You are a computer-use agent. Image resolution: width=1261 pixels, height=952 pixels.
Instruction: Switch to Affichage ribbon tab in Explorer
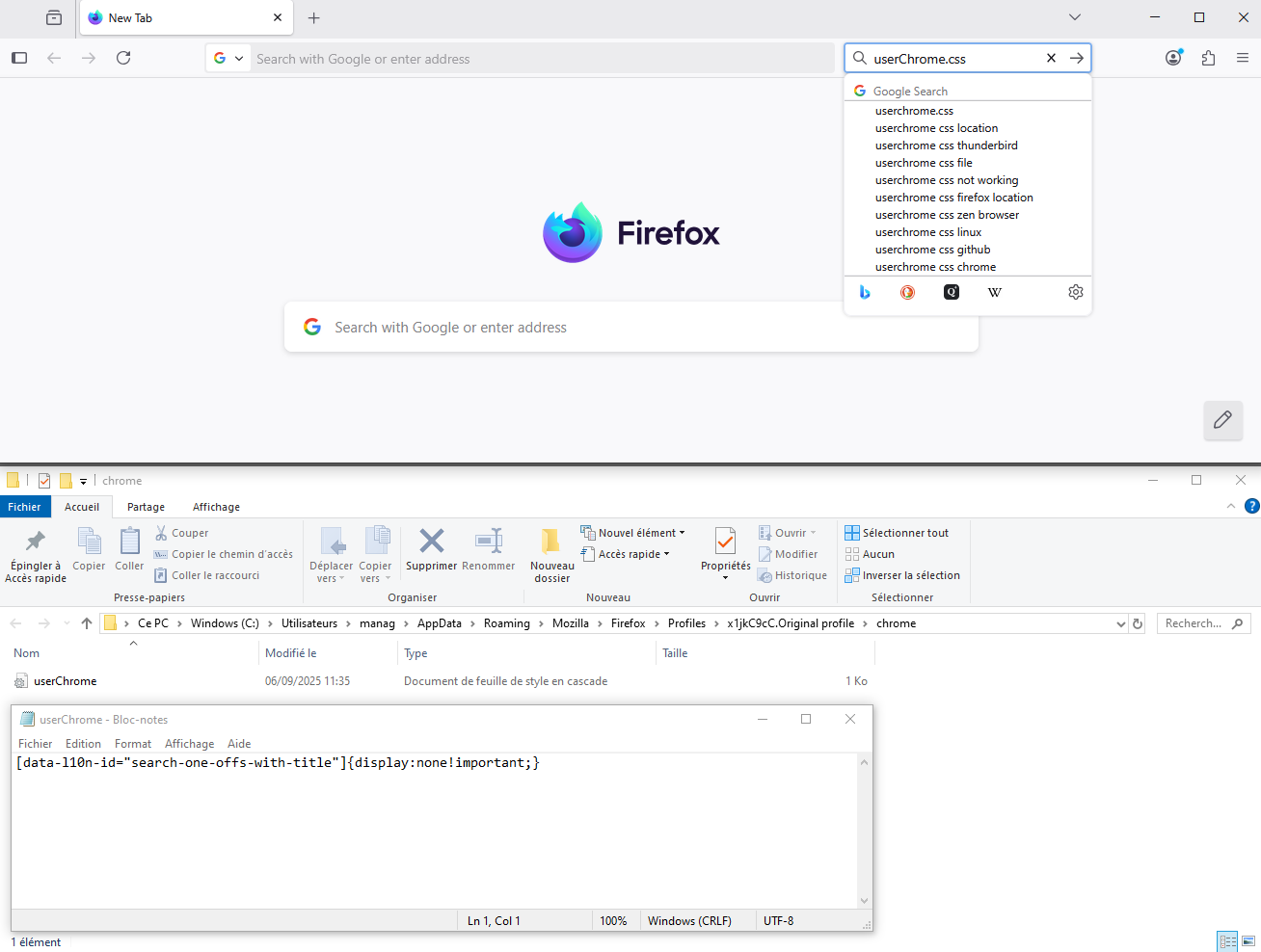(216, 507)
